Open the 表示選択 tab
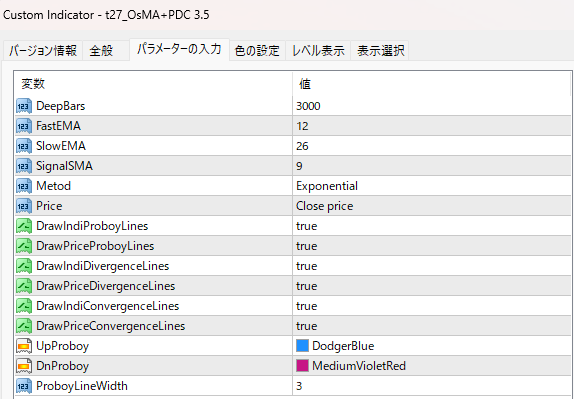Screen dimensions: 574x399 [x=380, y=51]
